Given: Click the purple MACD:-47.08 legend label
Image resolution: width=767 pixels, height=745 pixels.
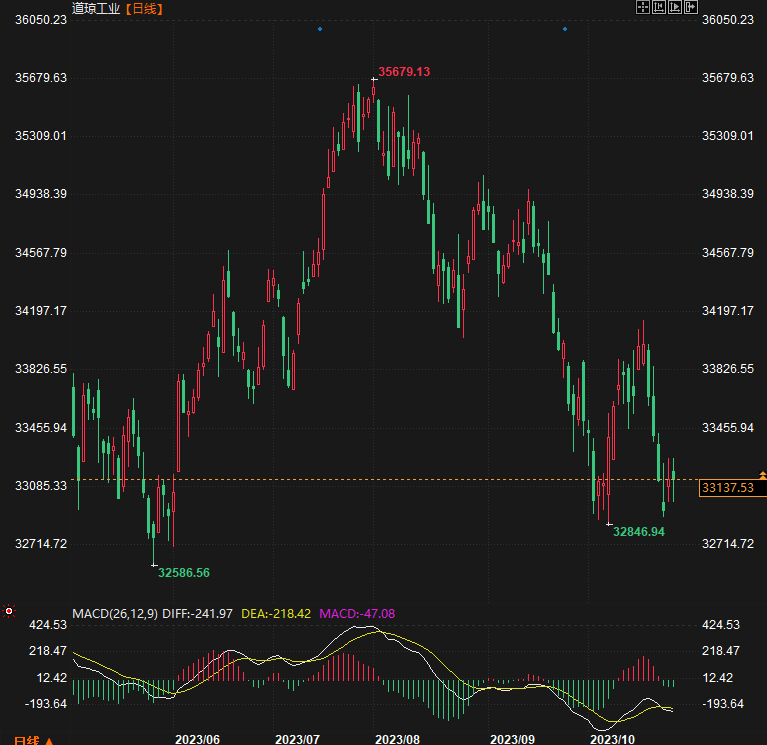Looking at the screenshot, I should pos(357,612).
